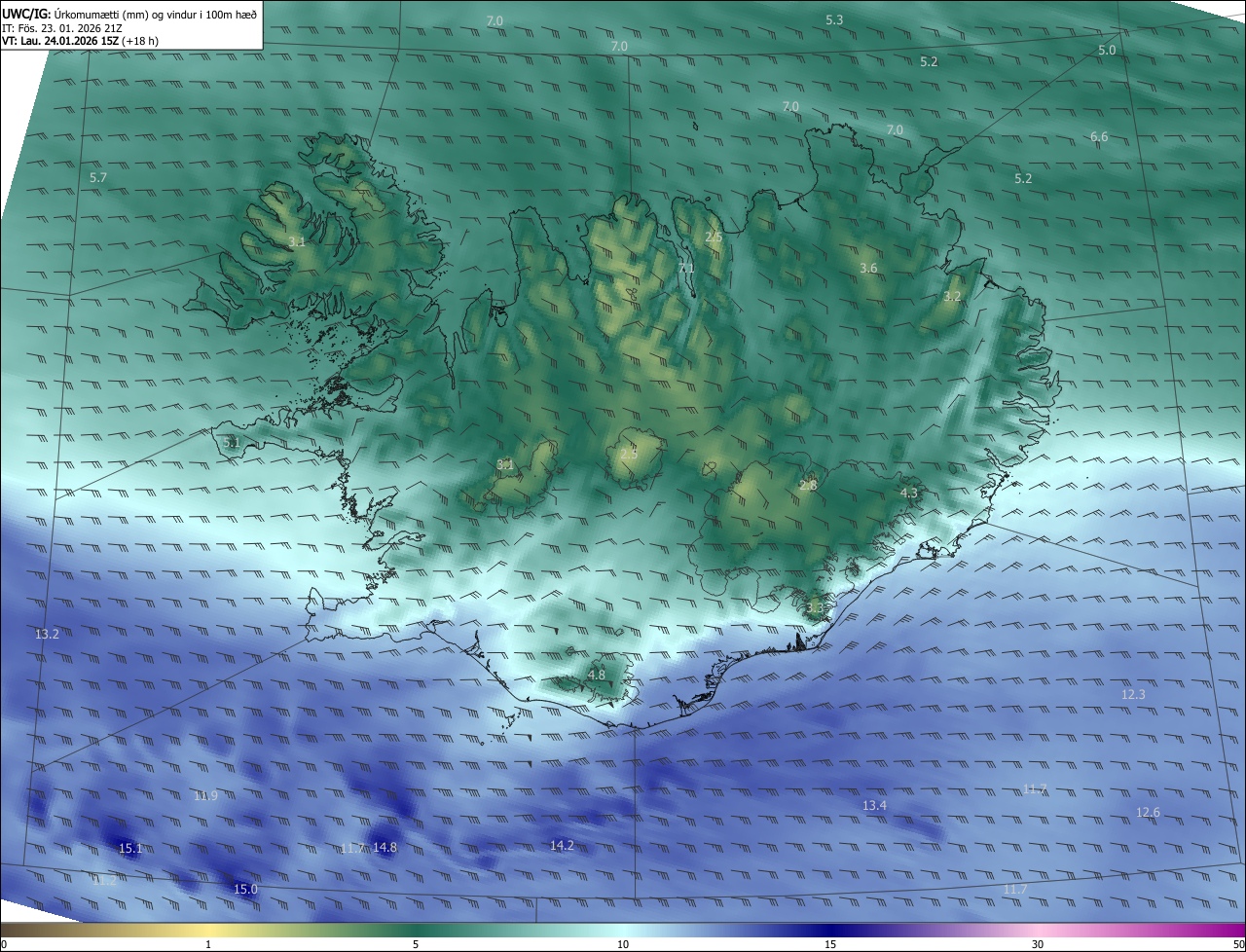Click the '6.6' value label
This screenshot has width=1246, height=952.
coord(1099,137)
